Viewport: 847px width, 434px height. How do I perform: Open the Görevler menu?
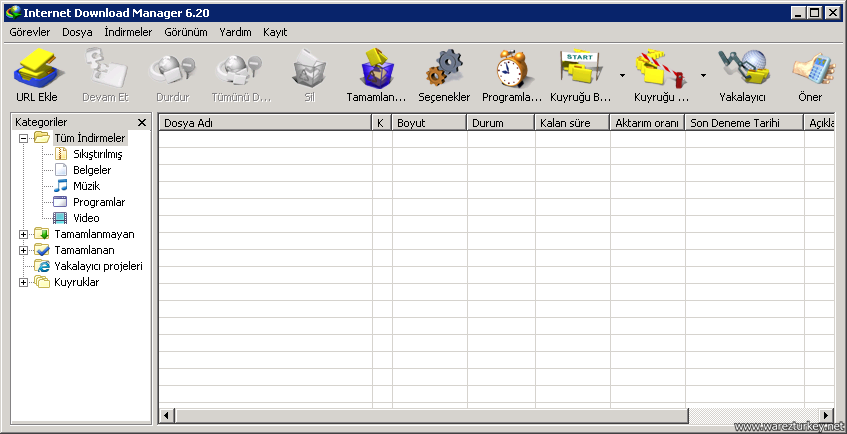pos(30,32)
